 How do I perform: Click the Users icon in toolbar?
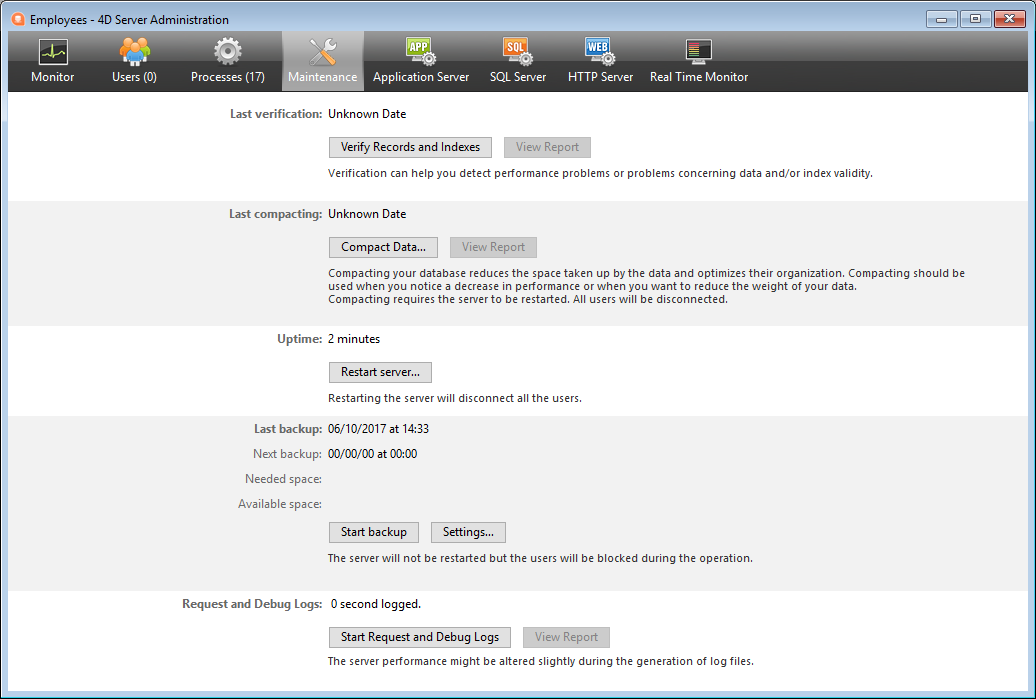[x=134, y=51]
